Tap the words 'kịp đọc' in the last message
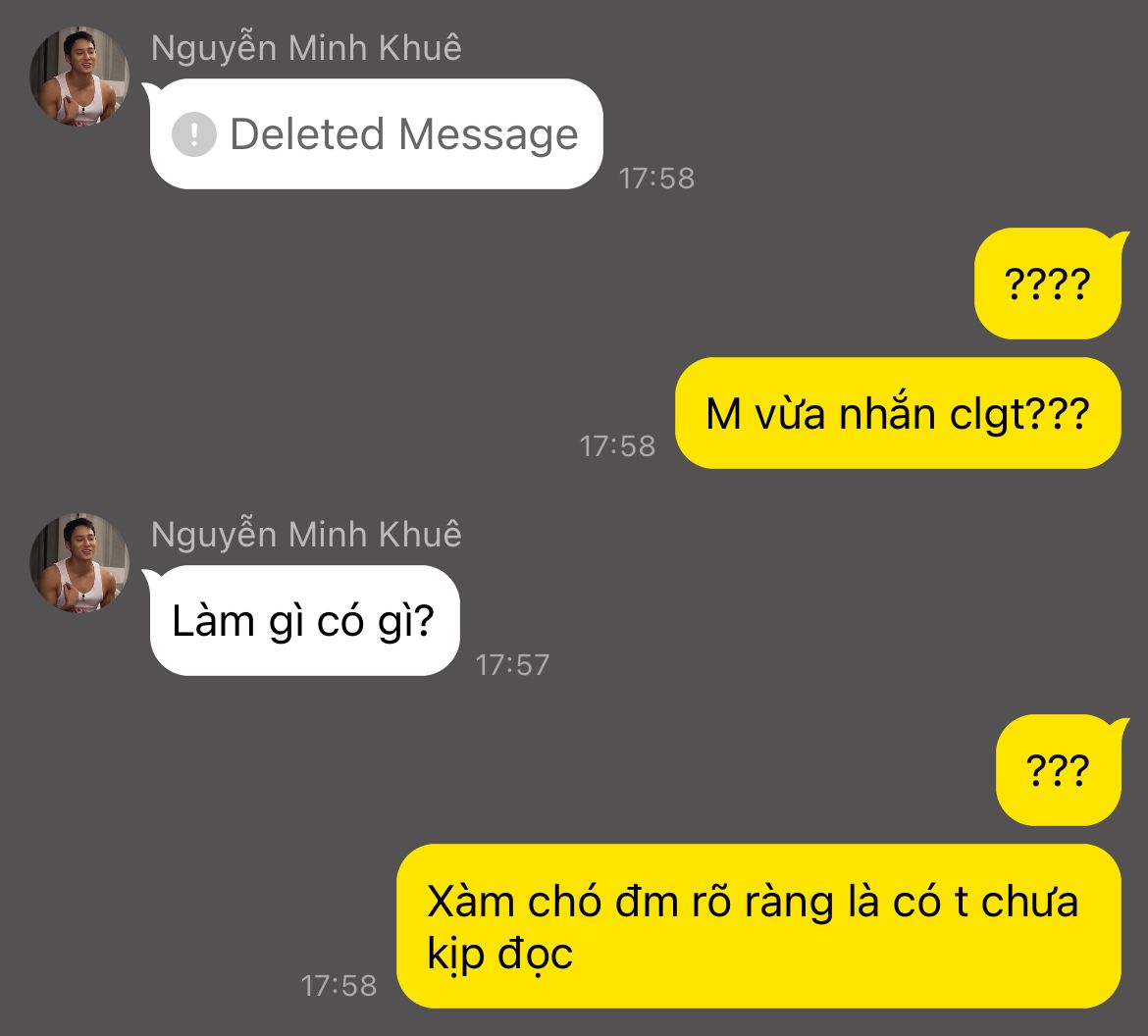 click(x=500, y=954)
